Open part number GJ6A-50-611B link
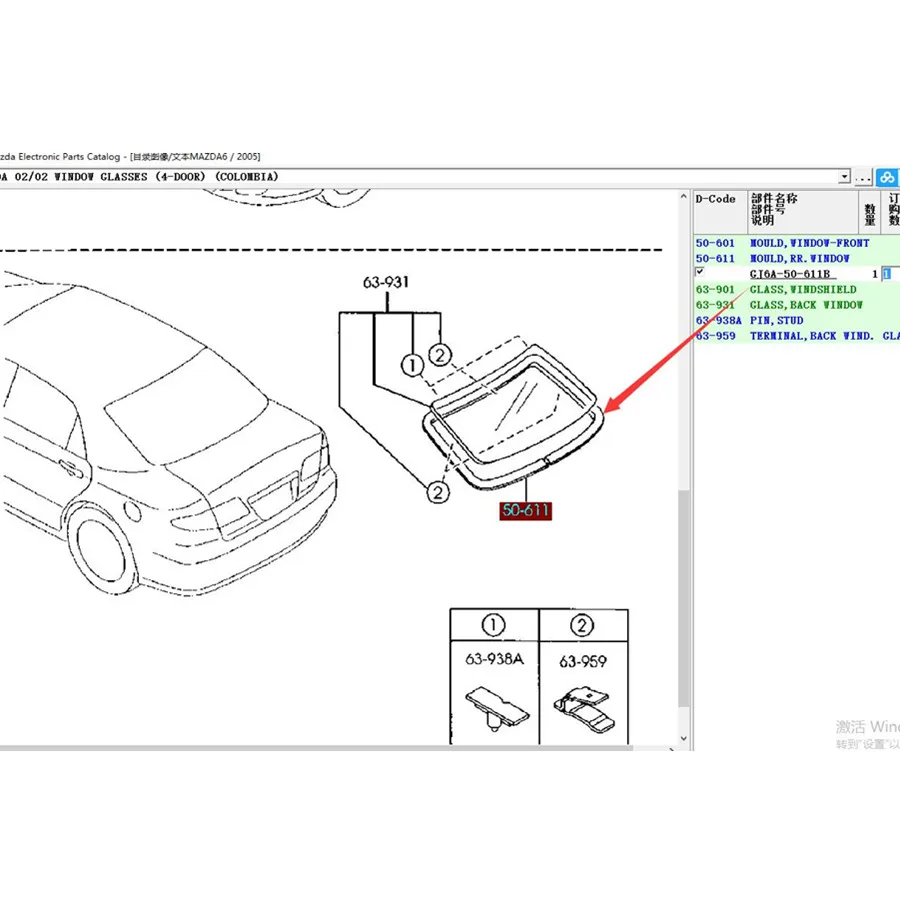Screen dimensions: 900x900 click(x=790, y=274)
